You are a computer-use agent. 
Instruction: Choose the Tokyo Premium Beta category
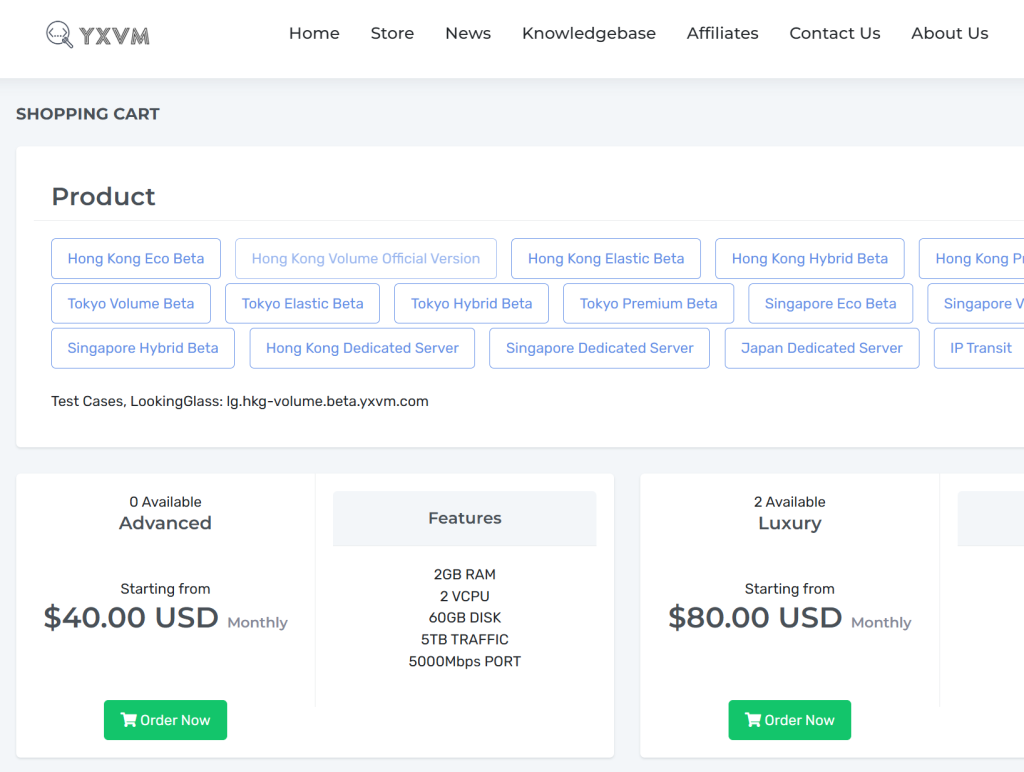click(x=648, y=304)
